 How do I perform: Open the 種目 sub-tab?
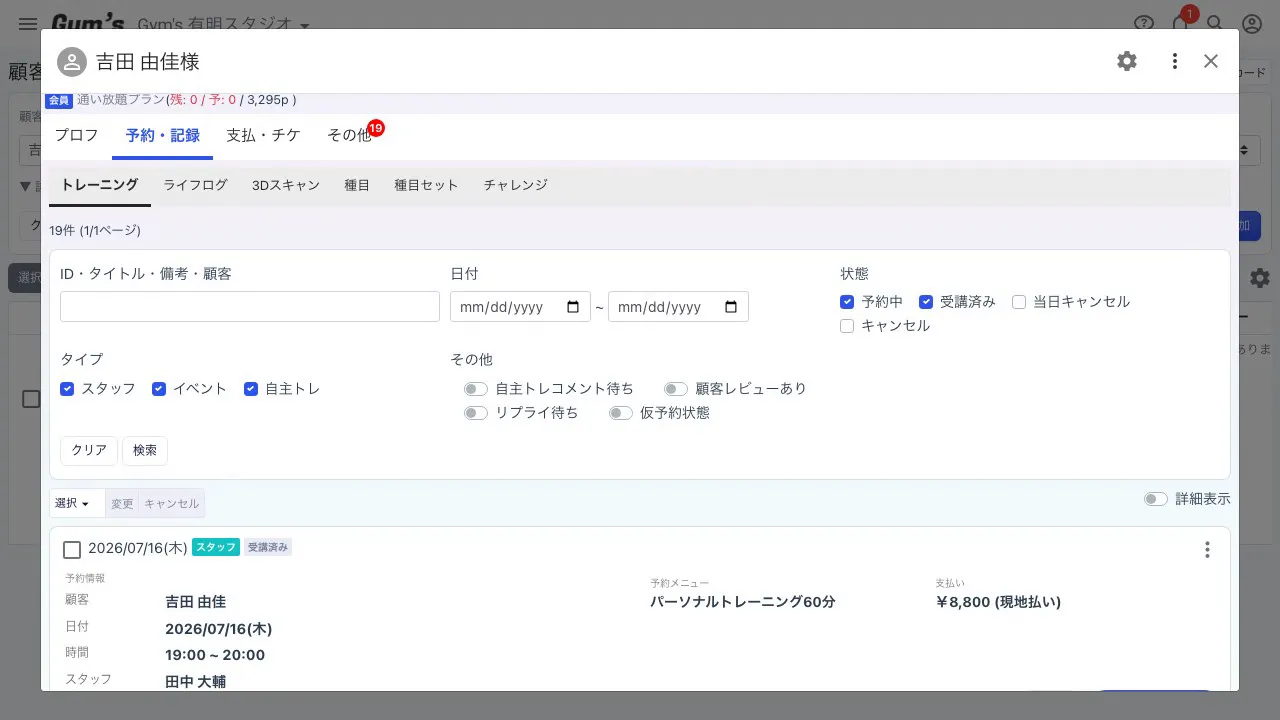pyautogui.click(x=357, y=185)
